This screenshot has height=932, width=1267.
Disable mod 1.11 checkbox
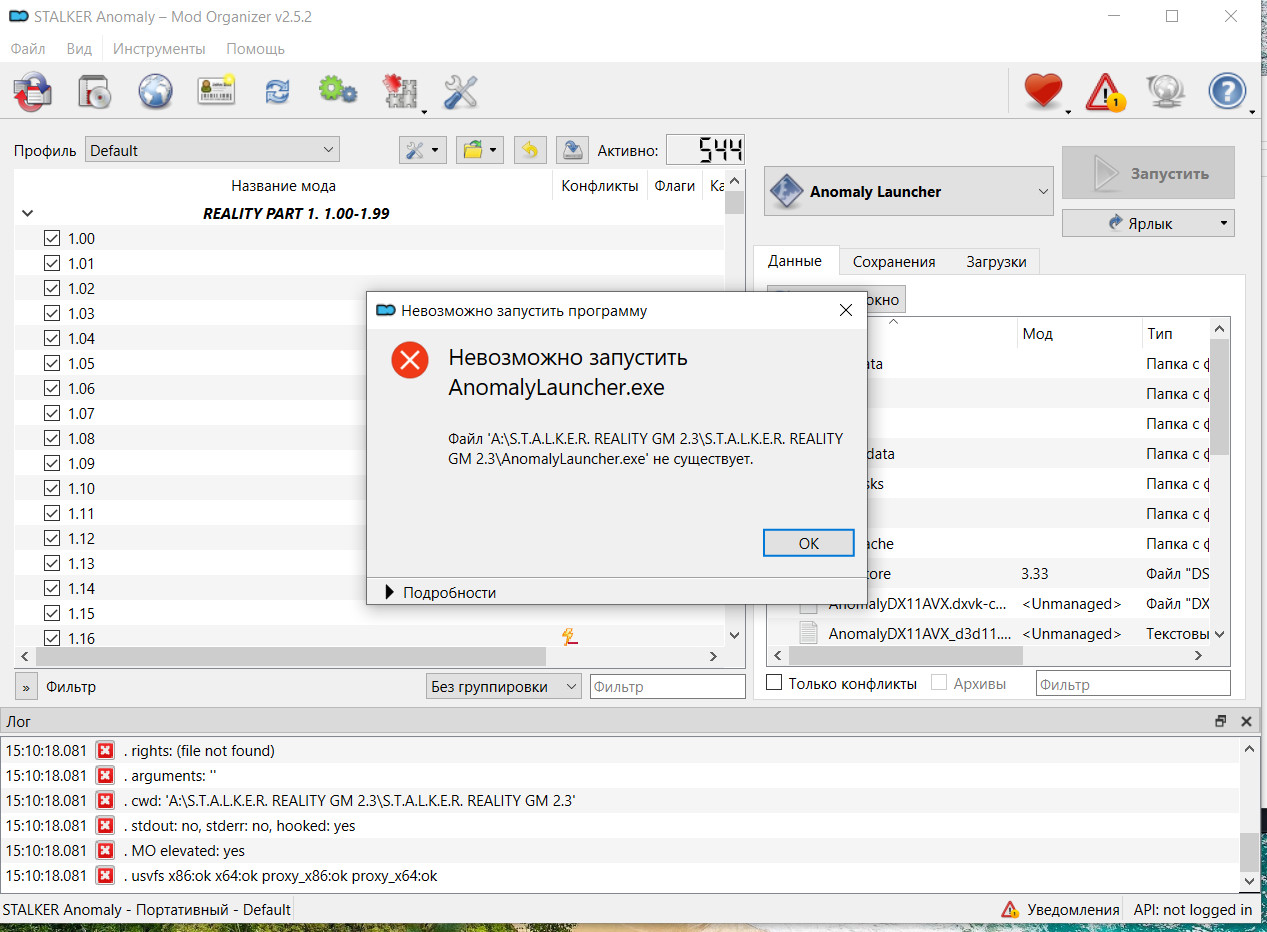[x=52, y=513]
